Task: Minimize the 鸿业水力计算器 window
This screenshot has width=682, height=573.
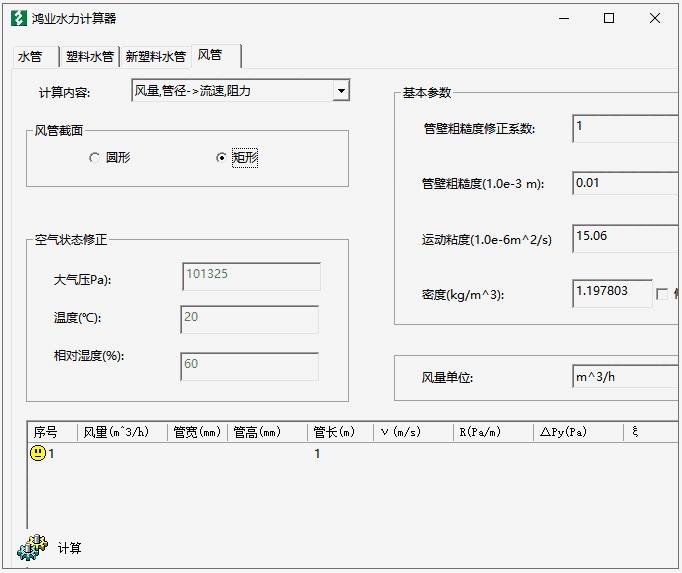Action: tap(564, 18)
